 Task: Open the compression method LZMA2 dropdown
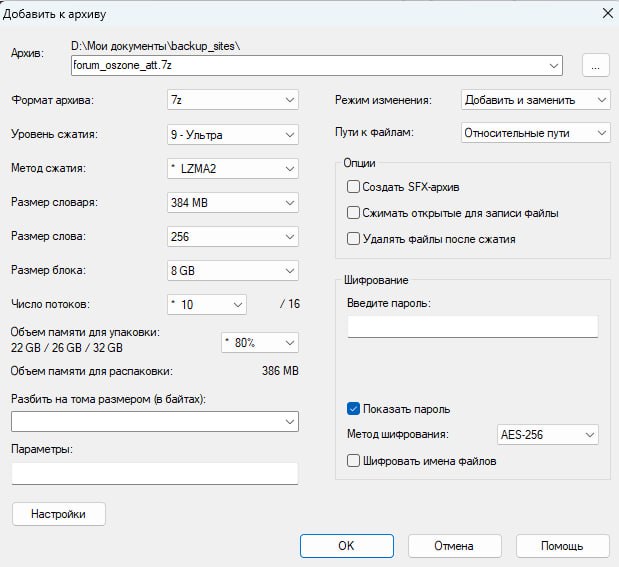tap(233, 168)
